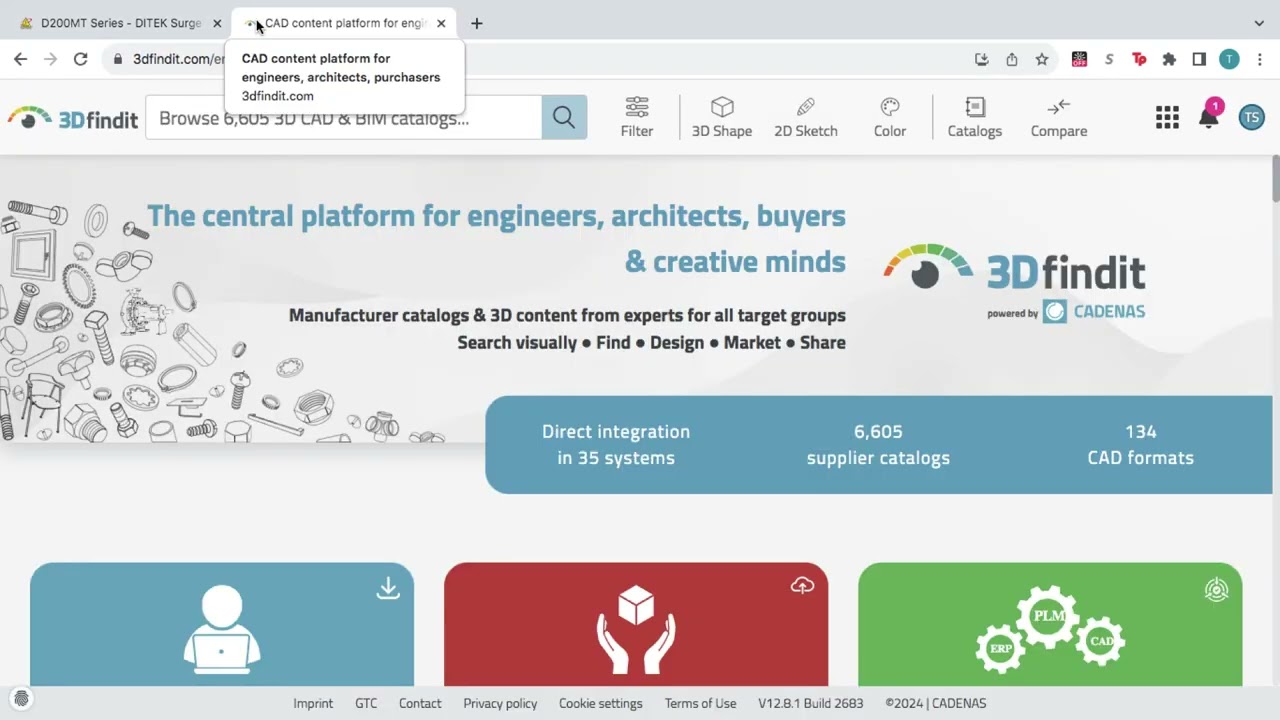
Task: Bookmark this page with the star icon
Action: (1042, 59)
